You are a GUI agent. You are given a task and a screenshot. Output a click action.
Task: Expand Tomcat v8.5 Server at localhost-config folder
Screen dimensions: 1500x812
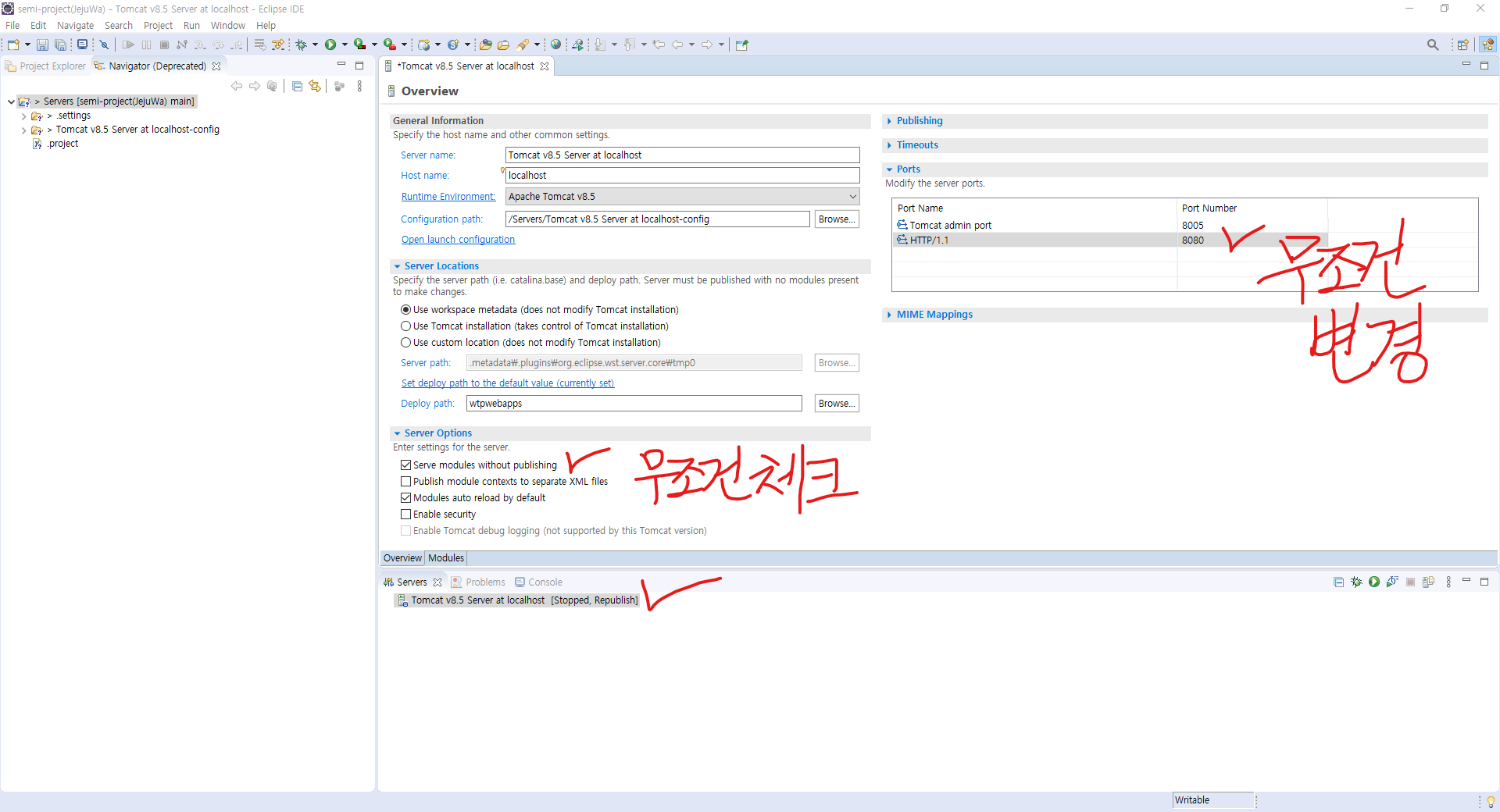click(23, 130)
